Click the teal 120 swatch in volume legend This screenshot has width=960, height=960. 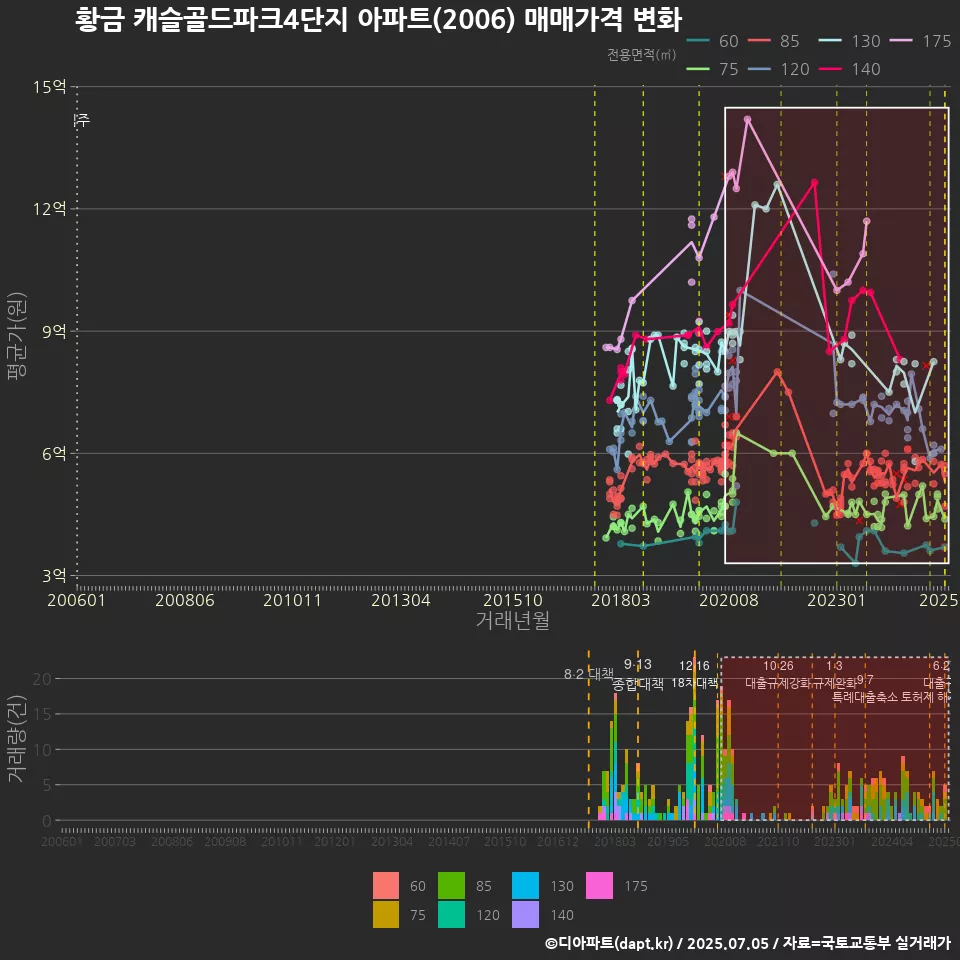[451, 914]
